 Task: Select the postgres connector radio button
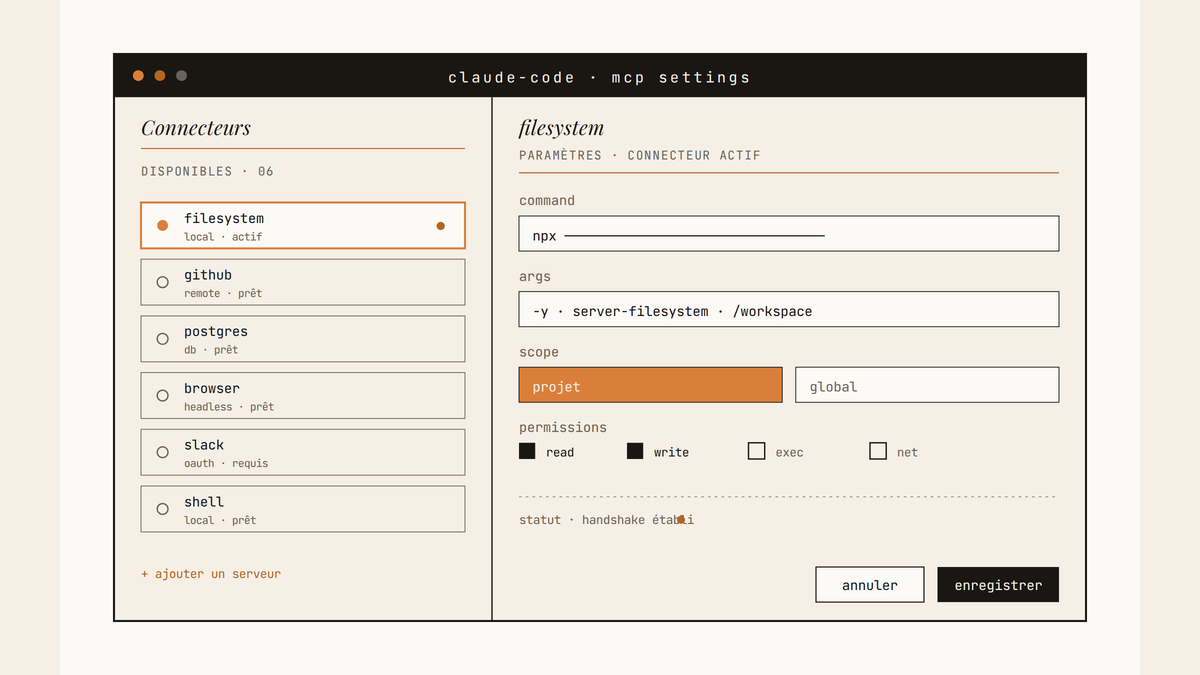(163, 339)
